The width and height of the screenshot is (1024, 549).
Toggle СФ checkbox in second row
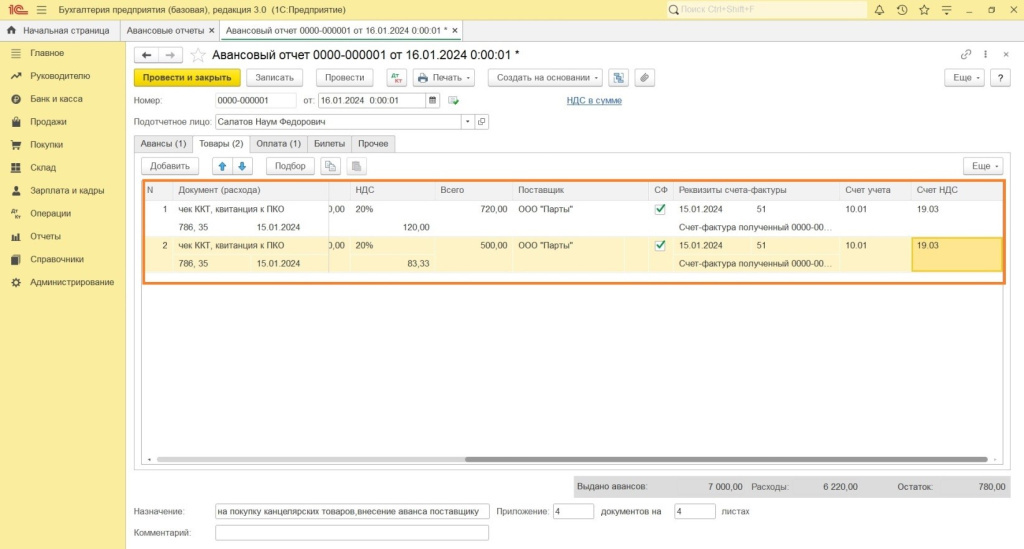pyautogui.click(x=660, y=245)
